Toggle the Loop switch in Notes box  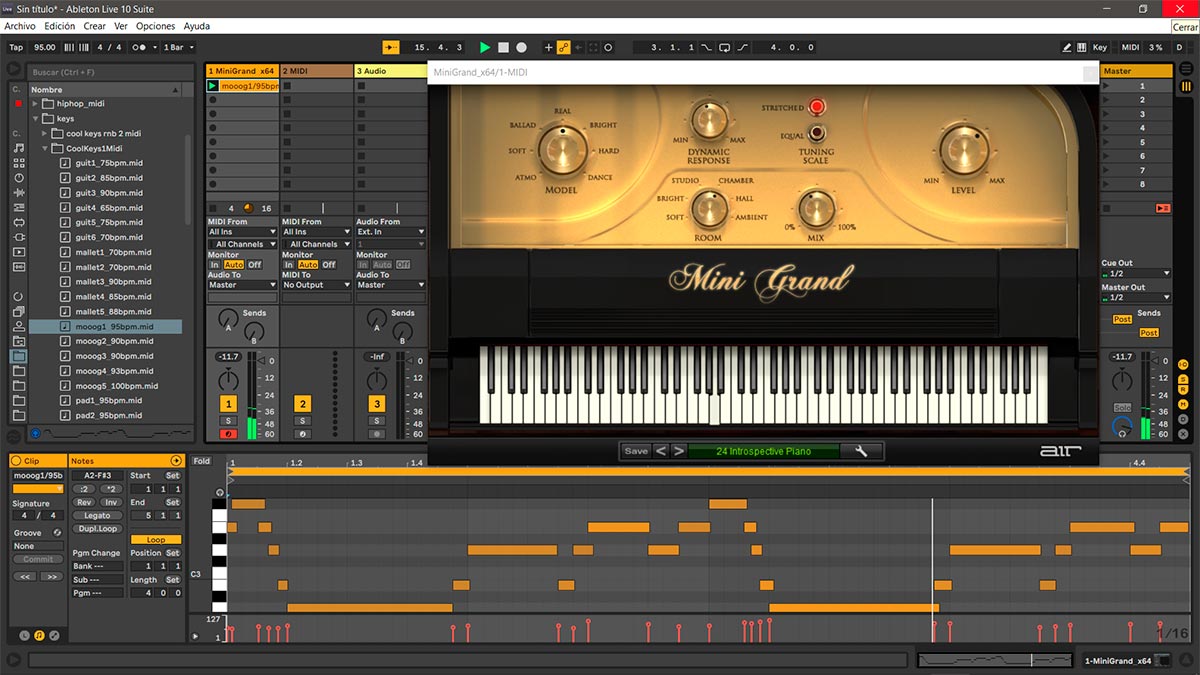coord(156,539)
